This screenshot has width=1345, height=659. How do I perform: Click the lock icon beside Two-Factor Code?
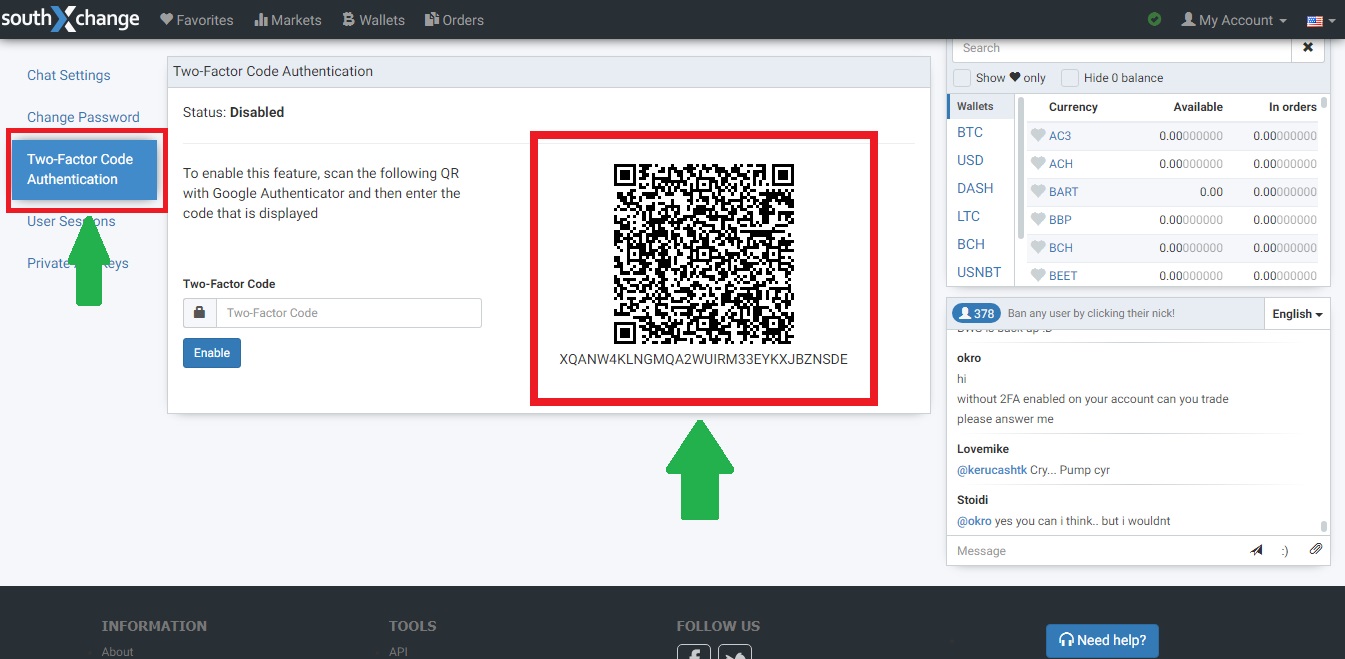[200, 313]
